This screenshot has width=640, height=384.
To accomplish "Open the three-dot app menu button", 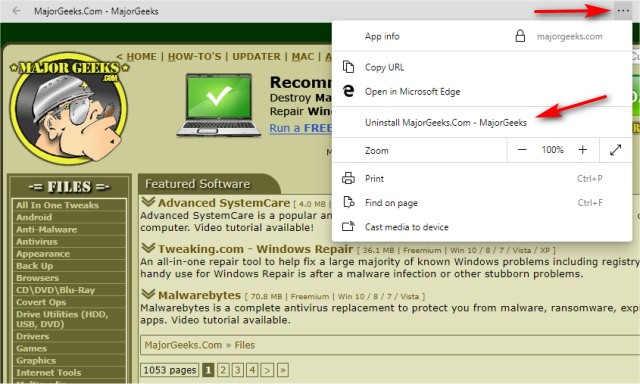I will pos(623,11).
